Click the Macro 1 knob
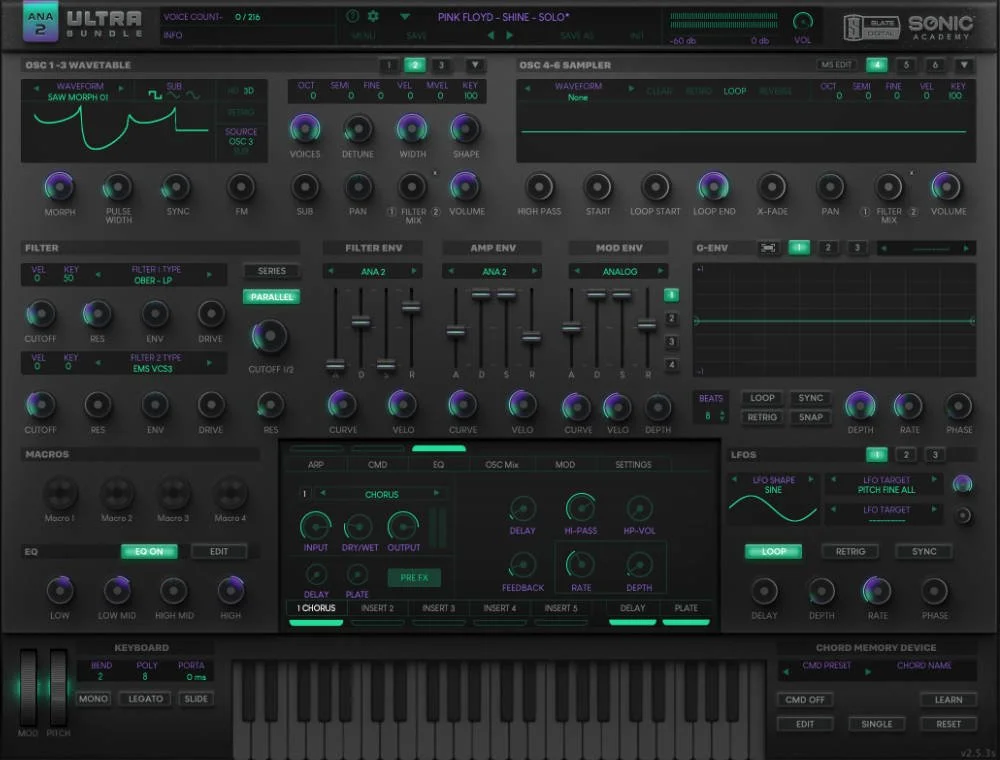1000x760 pixels. click(60, 492)
